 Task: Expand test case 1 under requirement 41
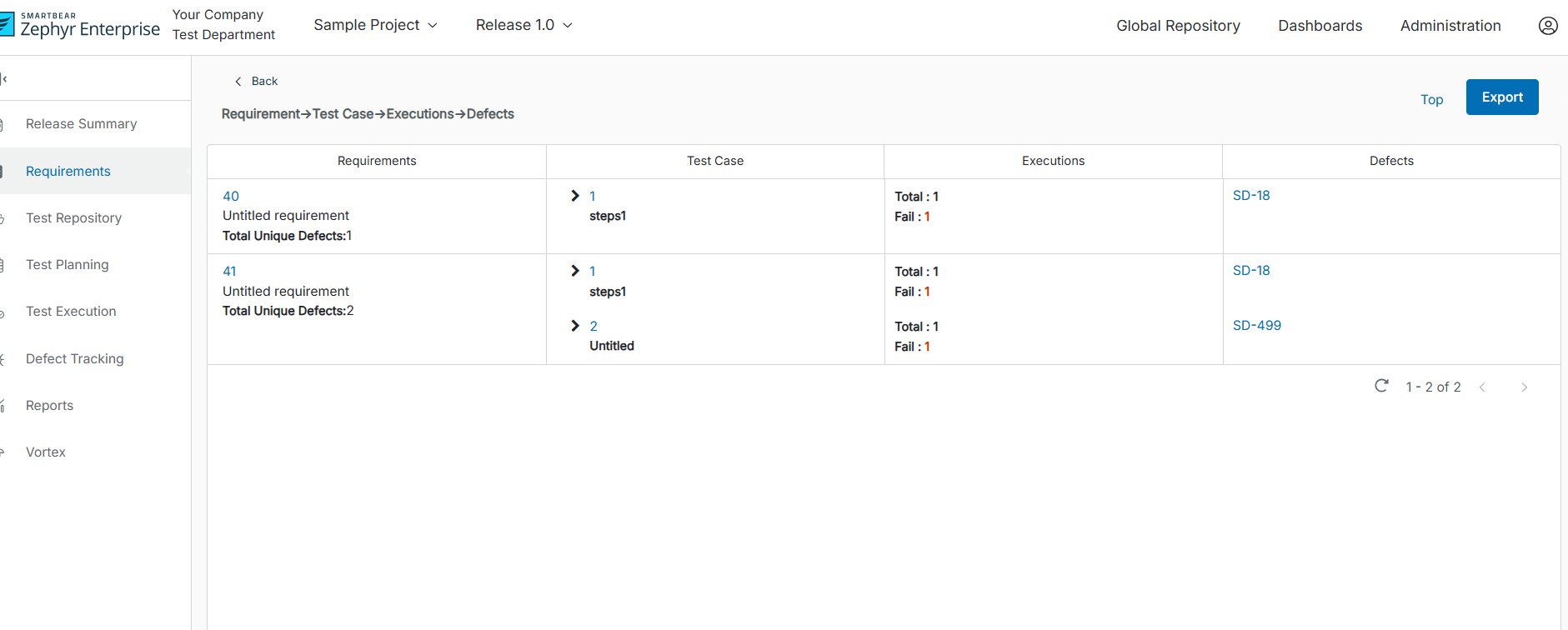click(x=575, y=271)
